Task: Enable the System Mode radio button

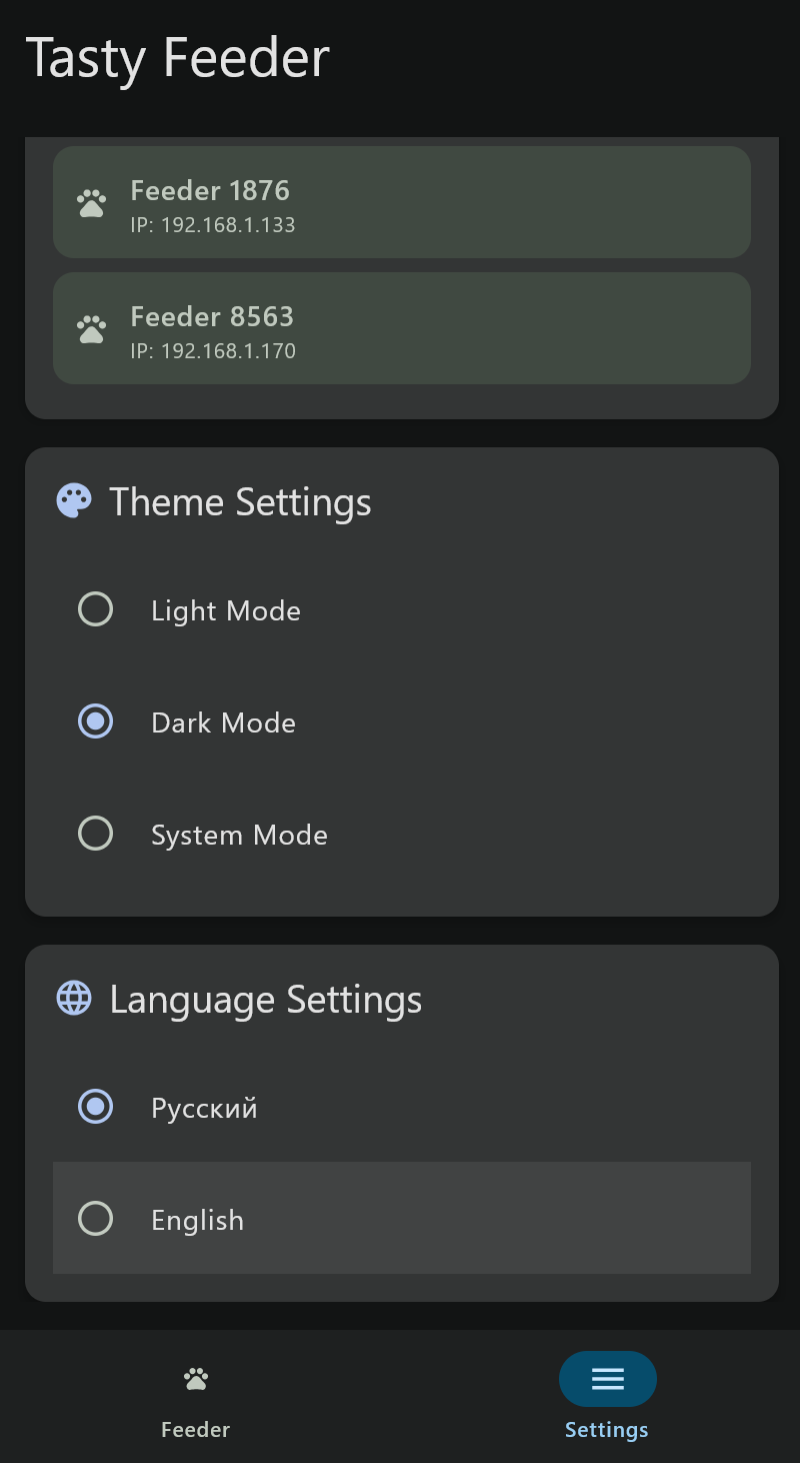Action: 96,834
